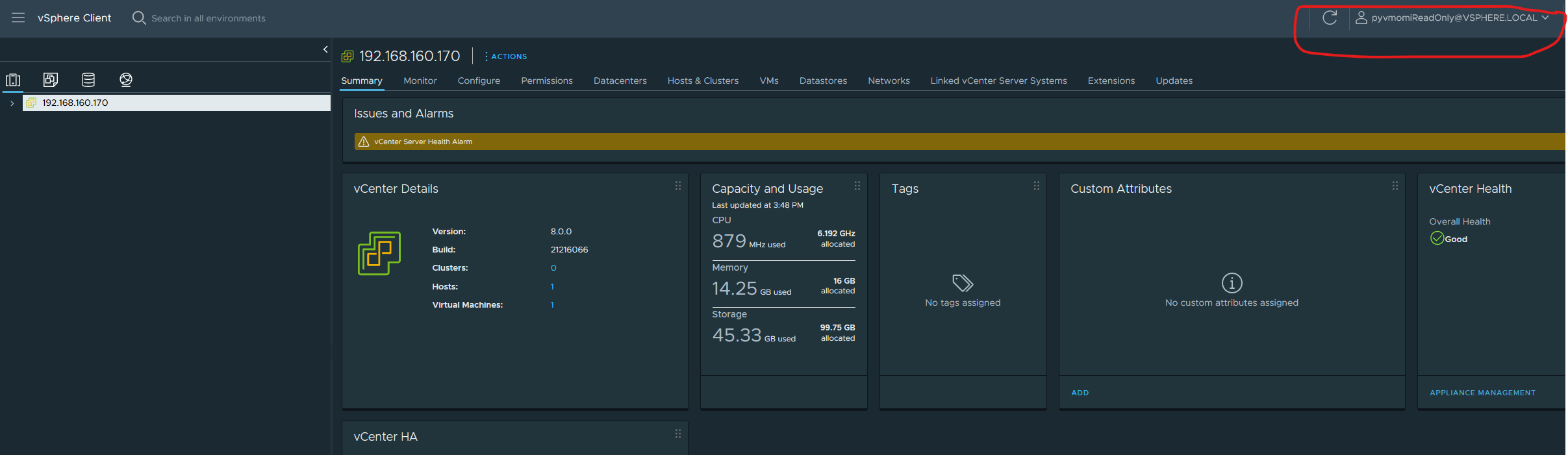1568x455 pixels.
Task: Click 'Last updated at 3:48 PM' text
Action: [757, 205]
